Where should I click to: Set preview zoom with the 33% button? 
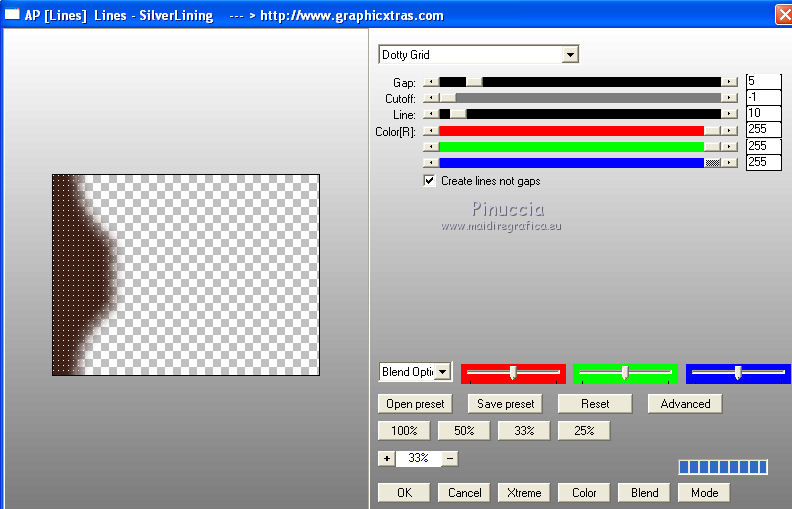(x=524, y=431)
